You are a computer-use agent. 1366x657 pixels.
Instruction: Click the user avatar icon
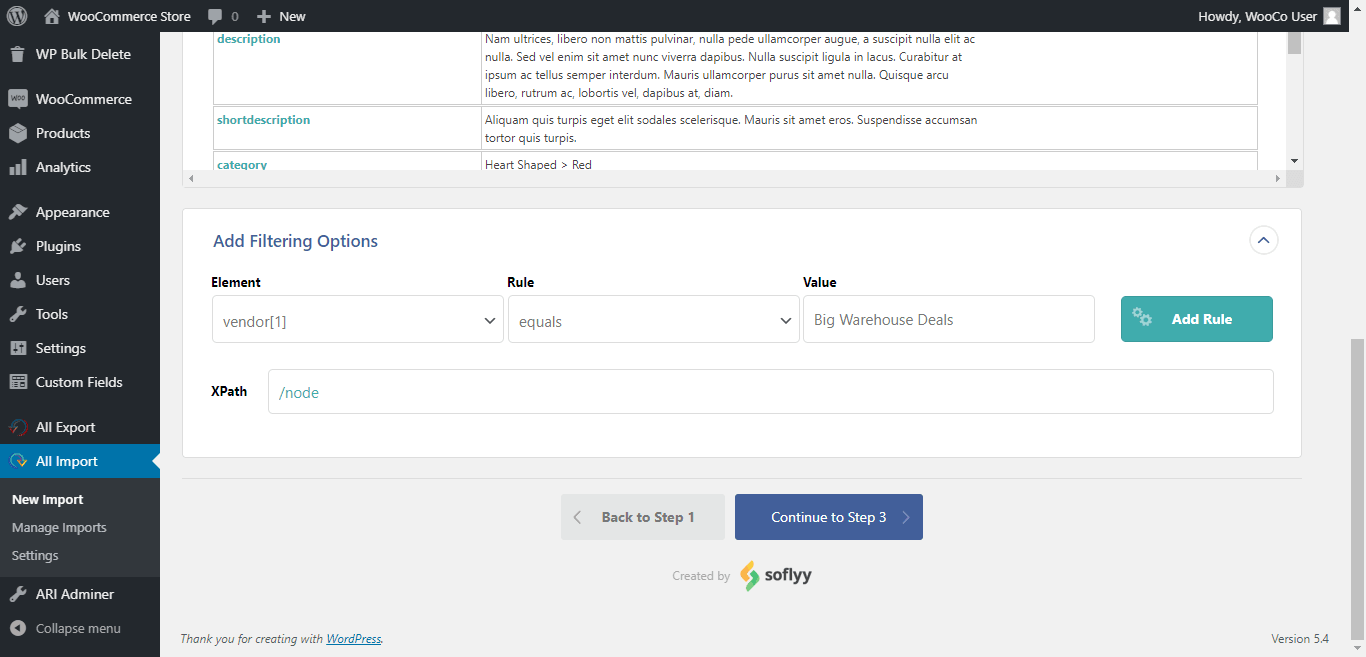coord(1331,16)
